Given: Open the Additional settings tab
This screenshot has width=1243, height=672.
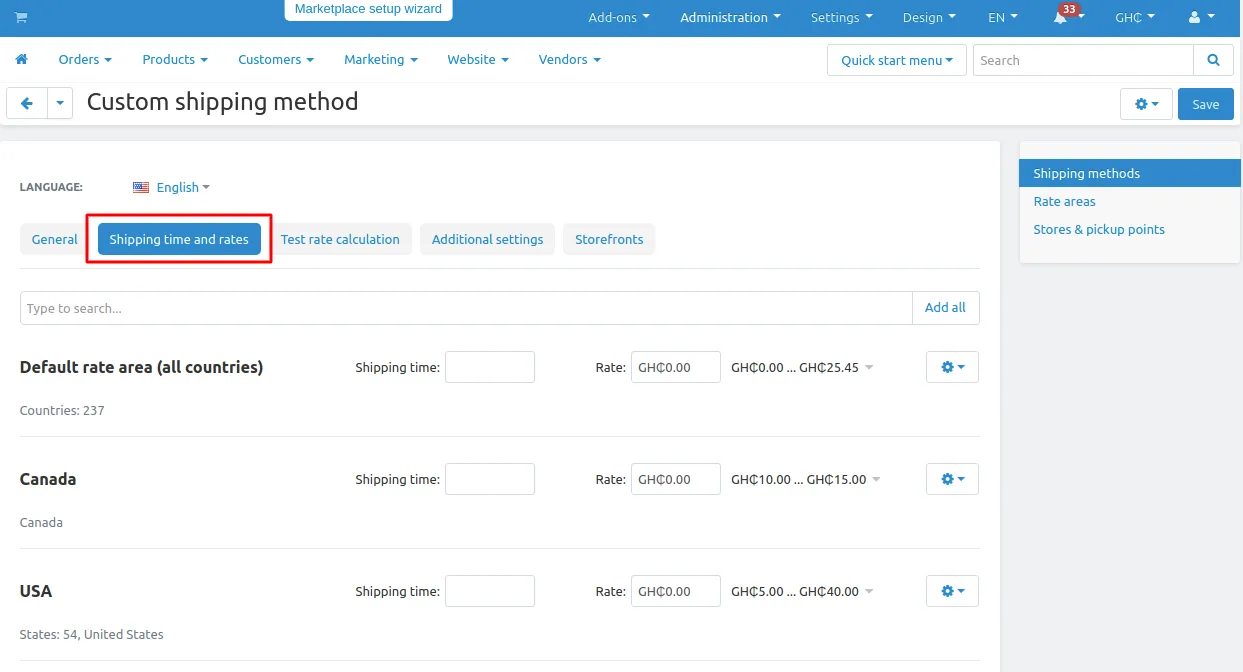Looking at the screenshot, I should tap(488, 239).
